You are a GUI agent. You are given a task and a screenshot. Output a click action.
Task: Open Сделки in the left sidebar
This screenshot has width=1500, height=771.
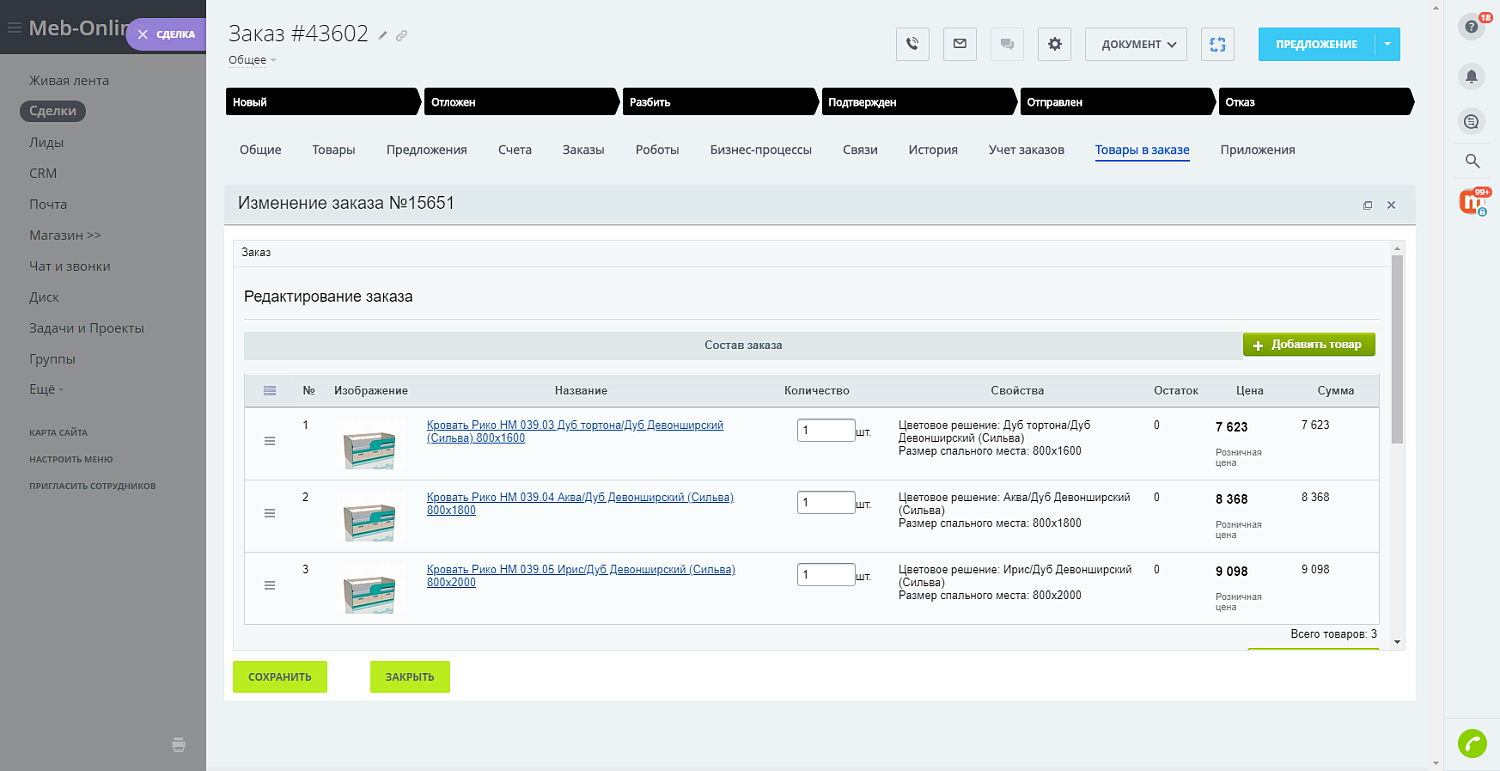coord(52,111)
